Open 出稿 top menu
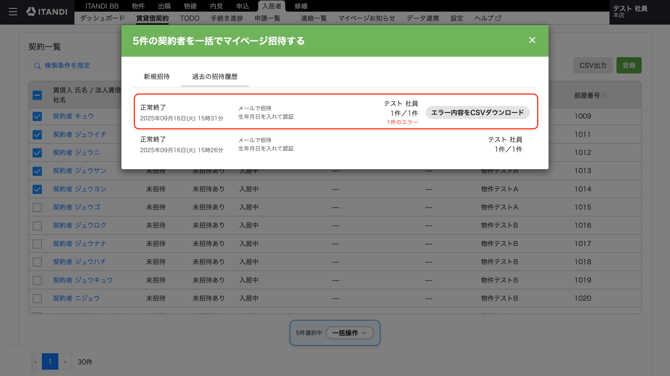The image size is (670, 376). click(164, 6)
